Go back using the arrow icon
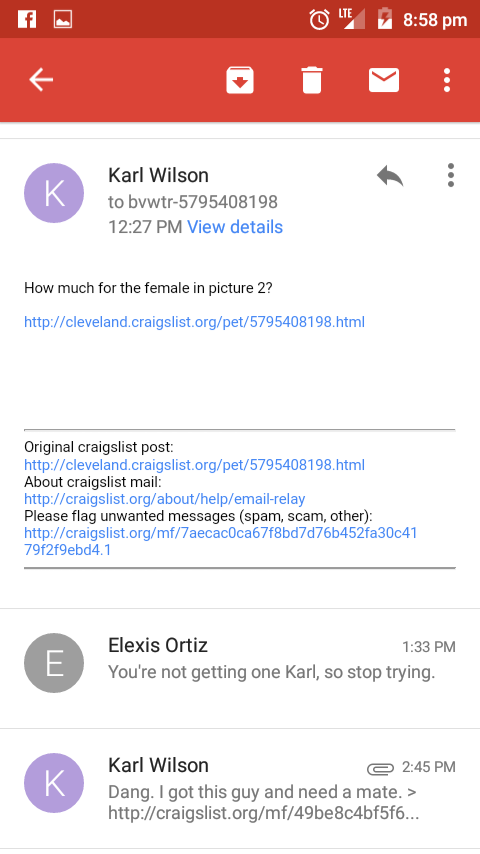 (x=41, y=80)
